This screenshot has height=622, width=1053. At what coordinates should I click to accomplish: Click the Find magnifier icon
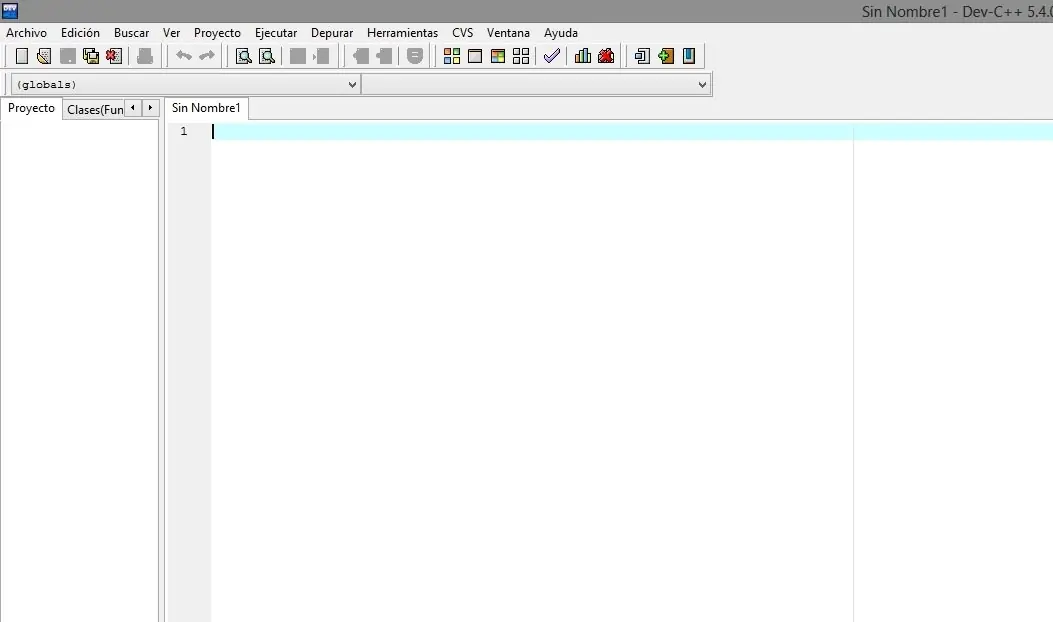244,56
